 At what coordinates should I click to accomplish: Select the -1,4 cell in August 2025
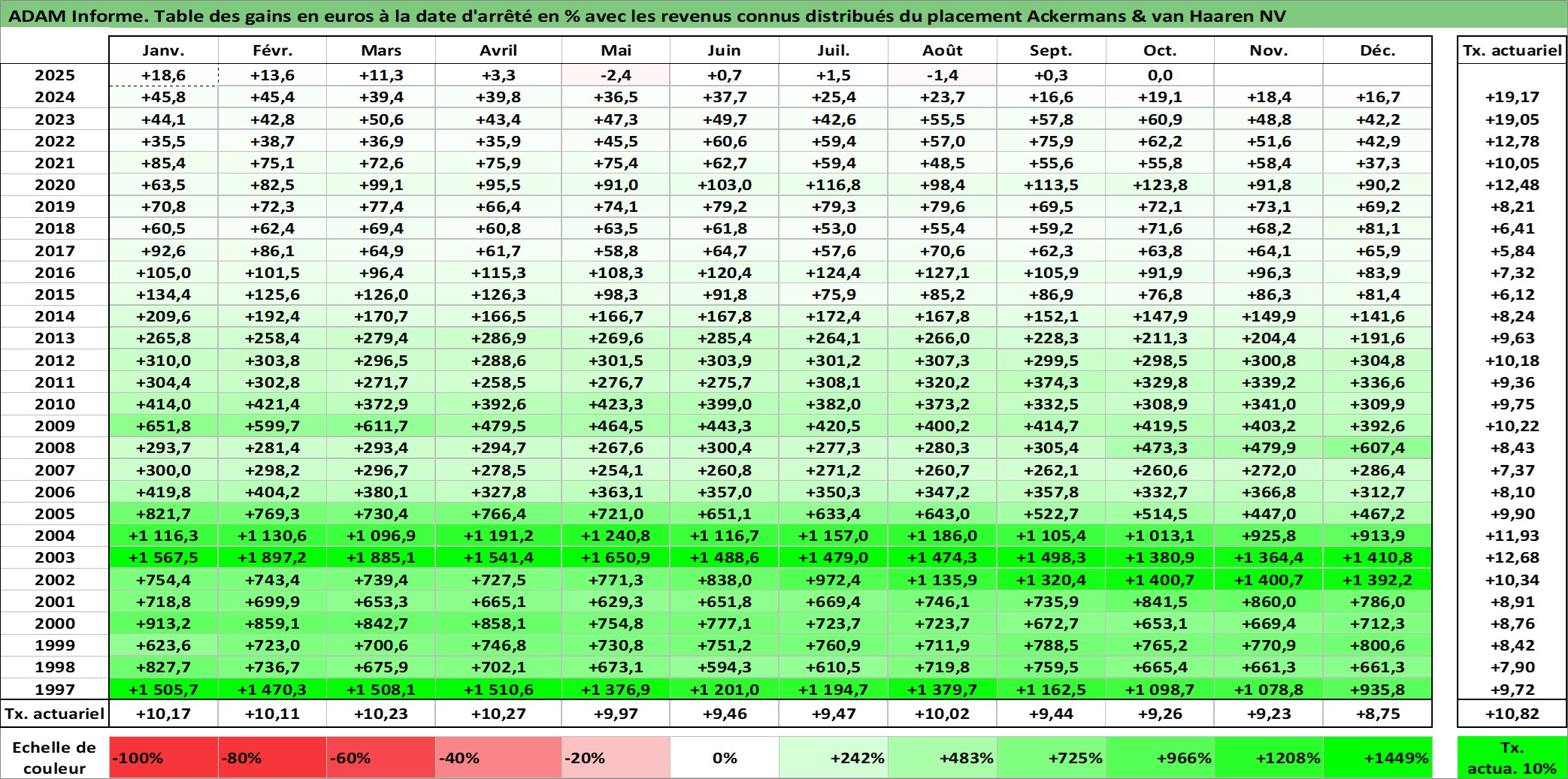(943, 75)
